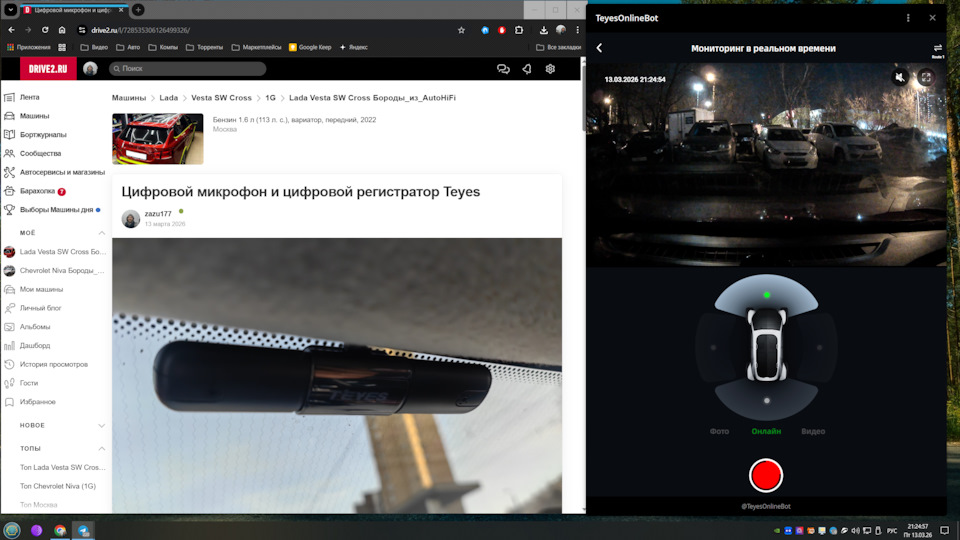Open Гости
The height and width of the screenshot is (540, 960).
[x=29, y=383]
